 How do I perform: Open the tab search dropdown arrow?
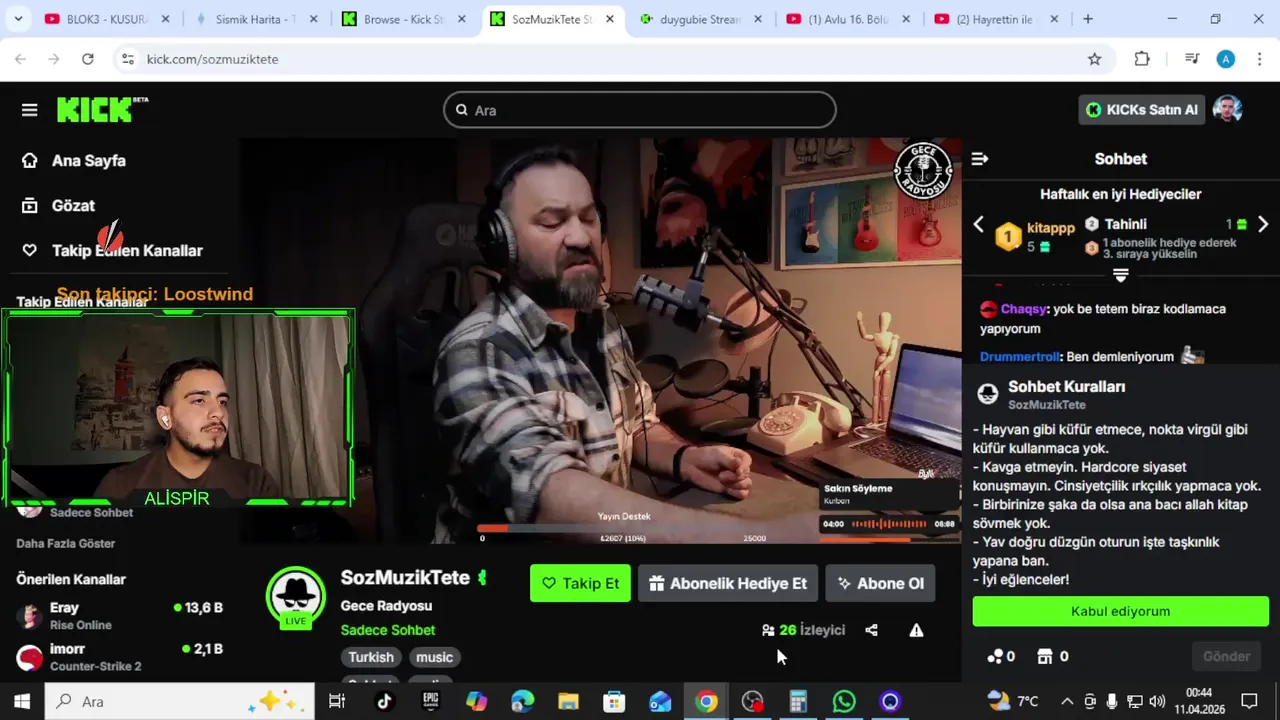click(17, 19)
